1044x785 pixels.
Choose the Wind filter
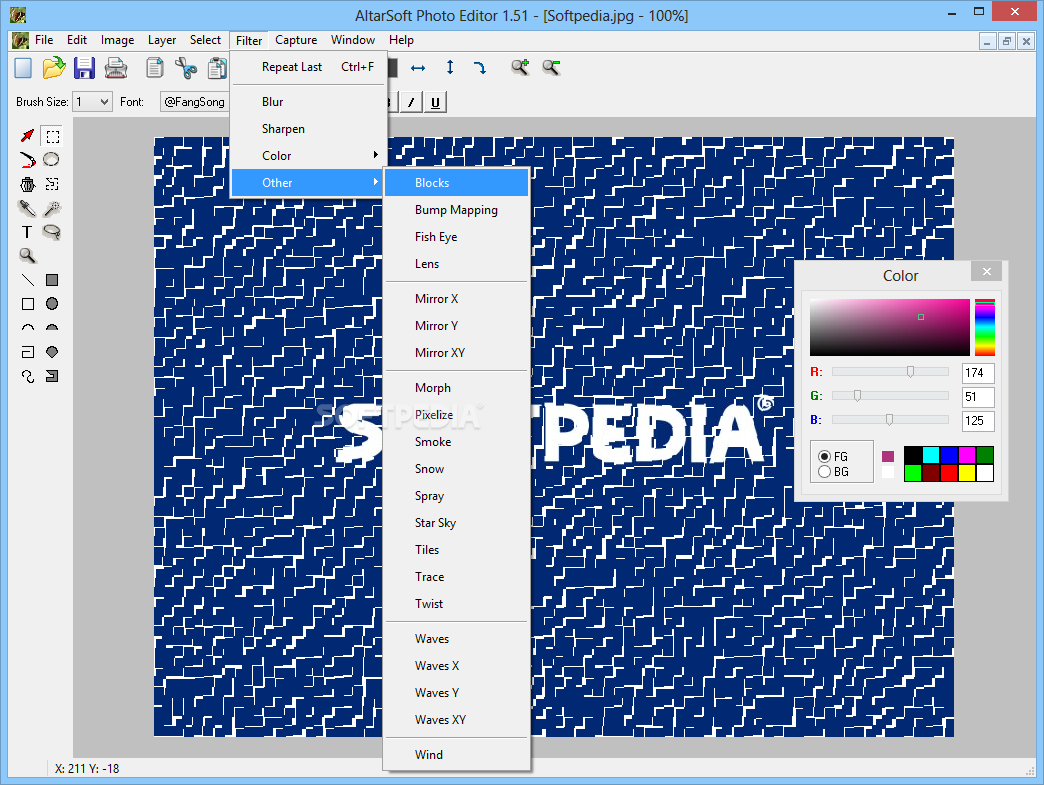457,754
